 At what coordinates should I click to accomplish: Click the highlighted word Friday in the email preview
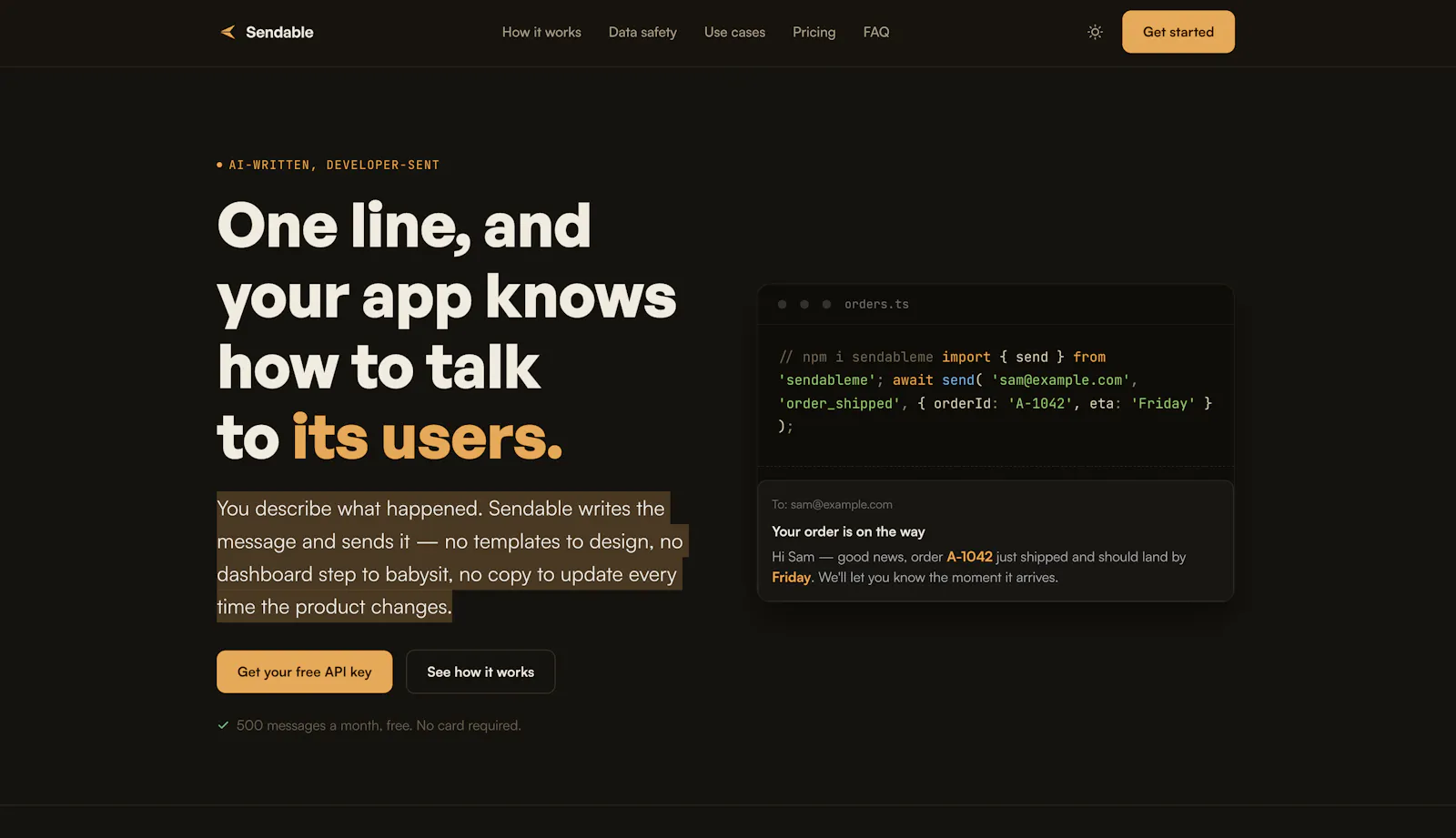tap(791, 577)
